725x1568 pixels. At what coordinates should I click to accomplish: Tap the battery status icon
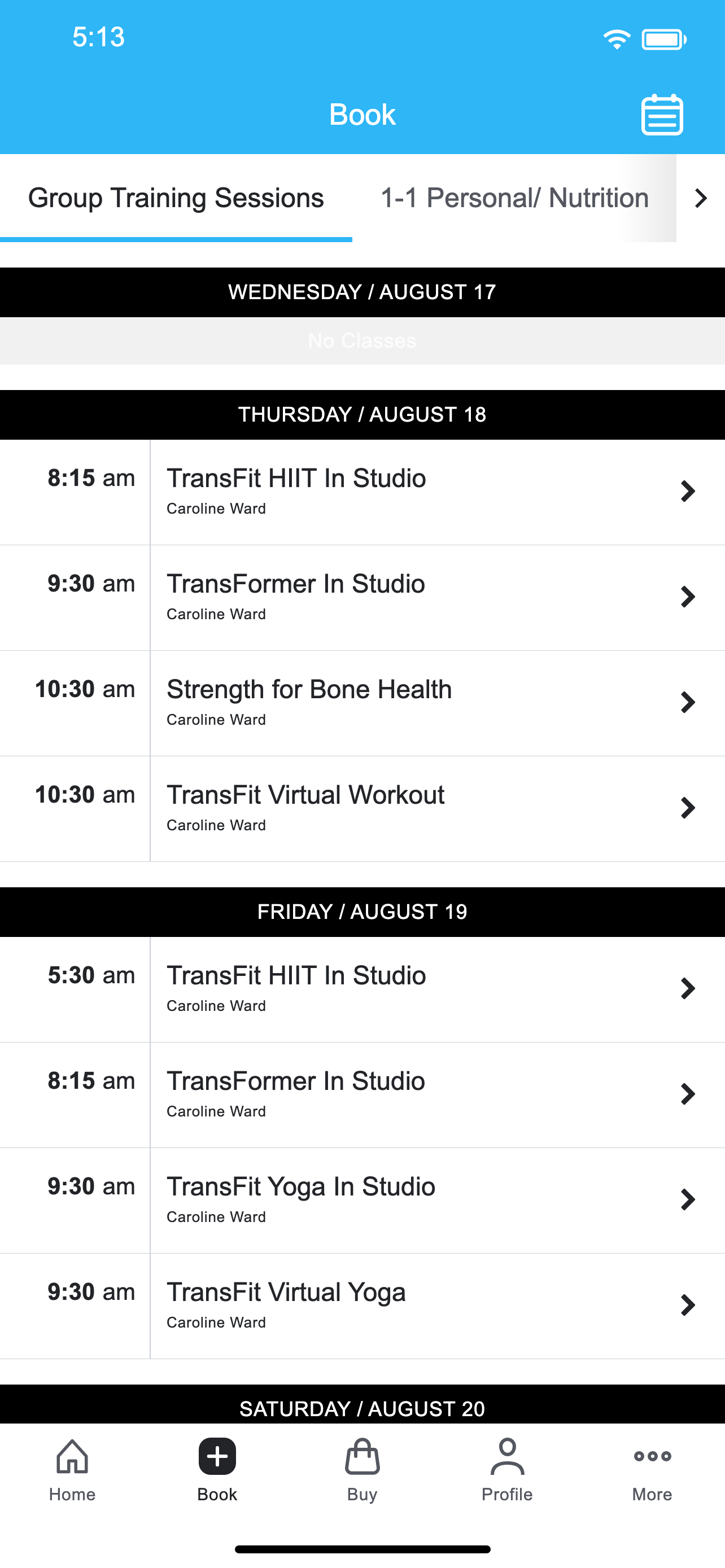pos(664,40)
